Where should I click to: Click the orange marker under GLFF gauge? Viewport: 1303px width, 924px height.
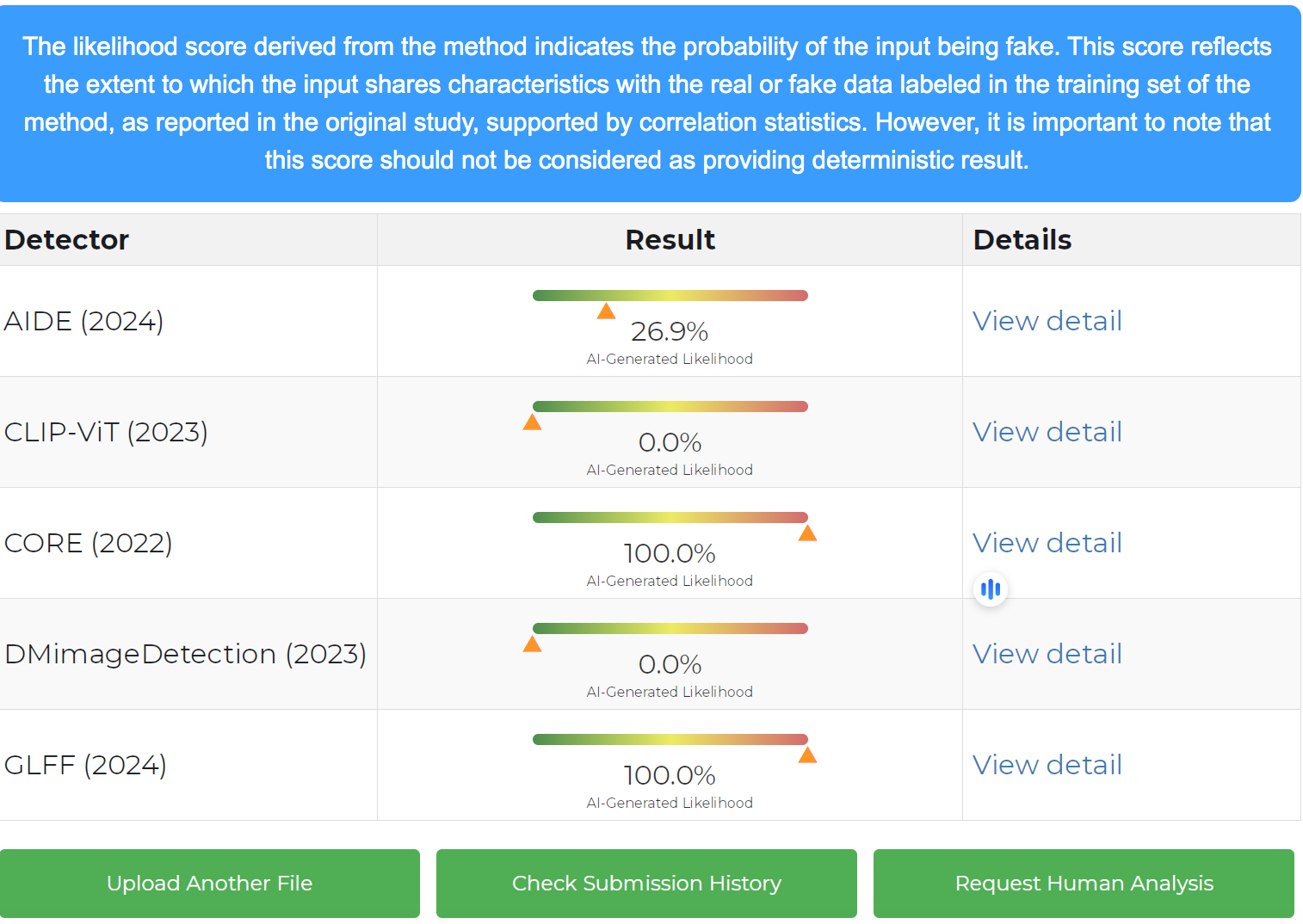coord(807,755)
